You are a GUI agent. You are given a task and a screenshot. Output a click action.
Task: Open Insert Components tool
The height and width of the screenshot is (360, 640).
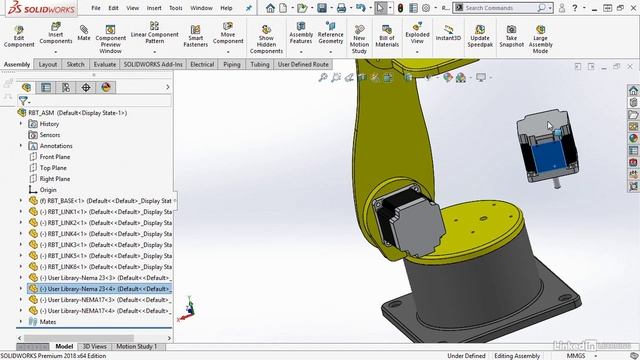point(56,34)
